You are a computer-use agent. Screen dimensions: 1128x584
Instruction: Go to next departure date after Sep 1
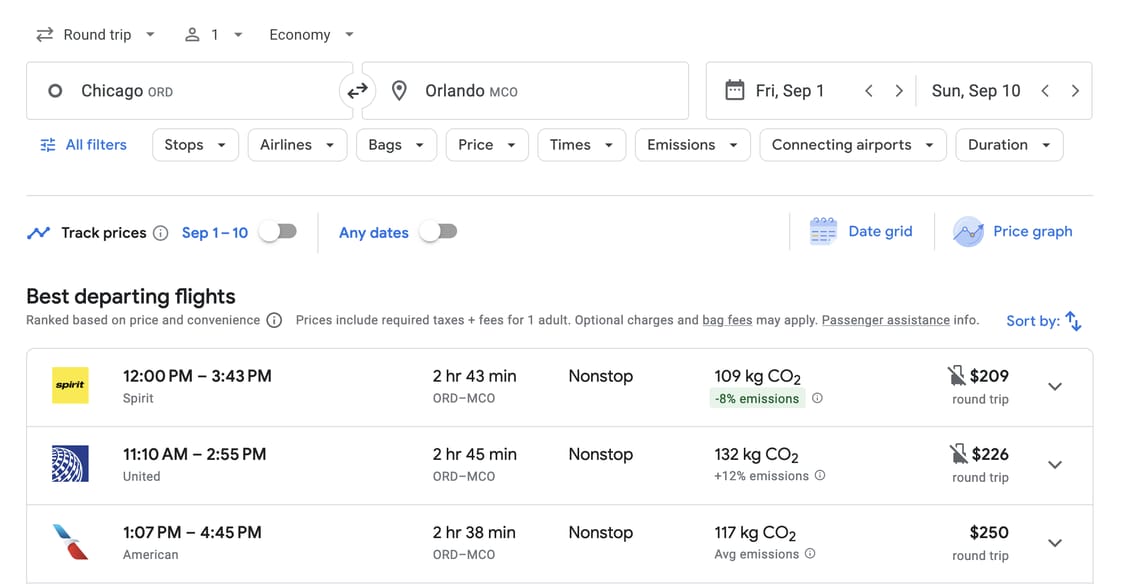point(899,91)
